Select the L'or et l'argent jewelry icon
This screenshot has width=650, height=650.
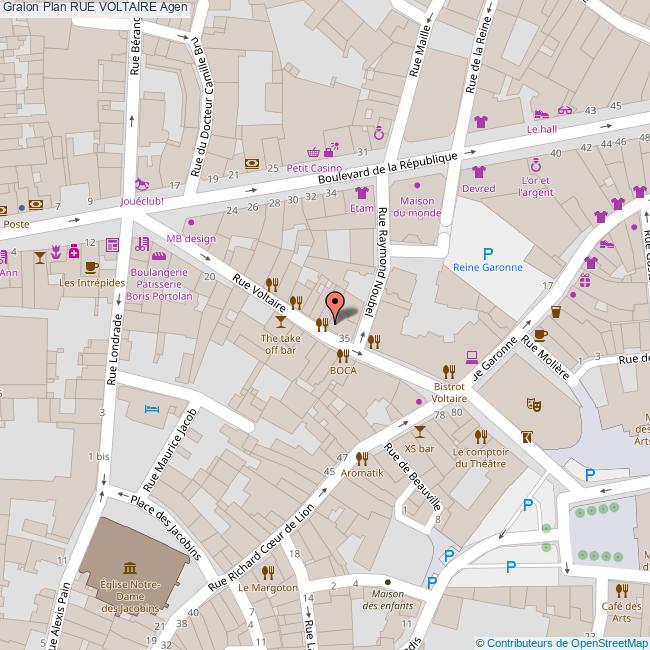[536, 163]
